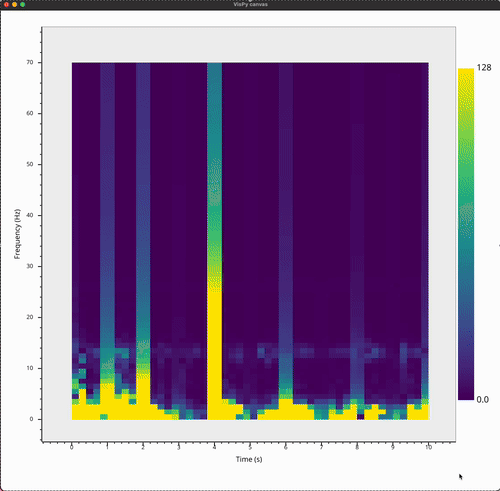Viewport: 500px width, 491px height.
Task: Click the viridis colorbar gradient strip
Action: point(466,234)
